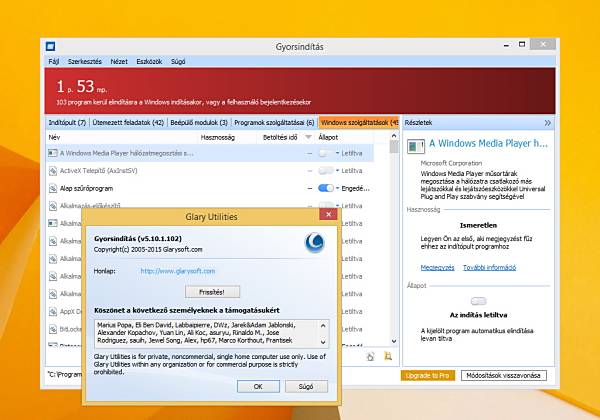This screenshot has width=600, height=420.
Task: Open the state dropdown of the Windows Media Player row
Action: click(338, 153)
